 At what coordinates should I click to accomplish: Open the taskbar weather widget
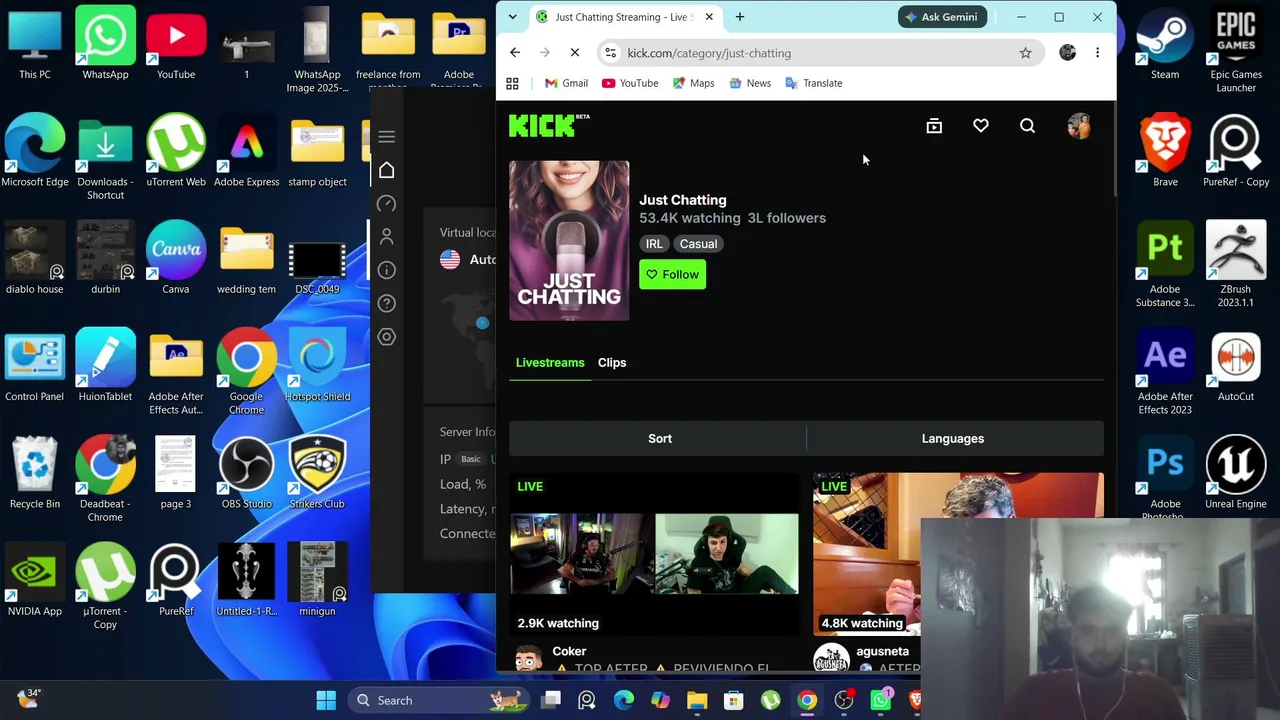(x=28, y=699)
